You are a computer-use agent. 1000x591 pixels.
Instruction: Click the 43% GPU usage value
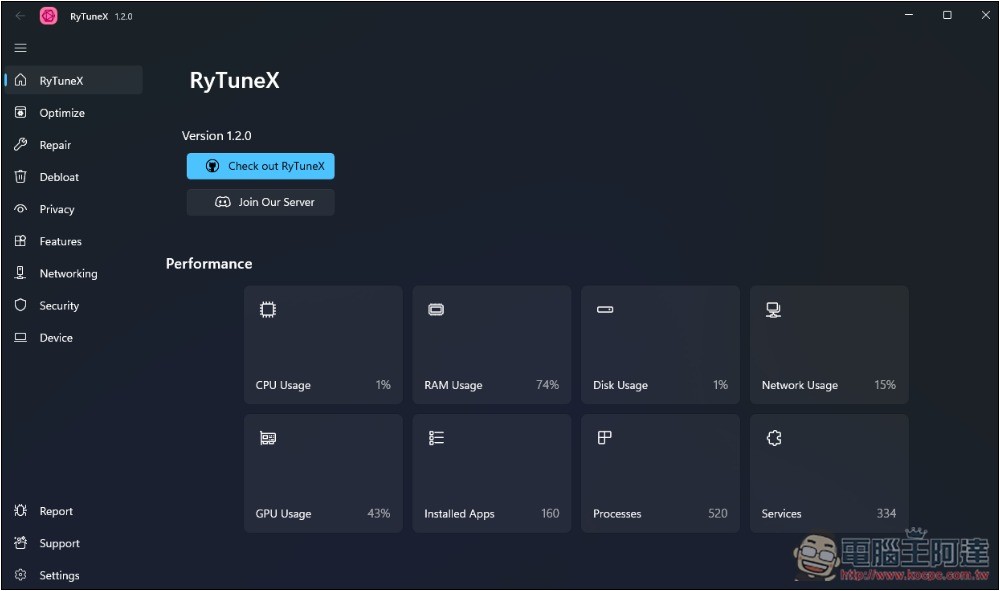click(x=379, y=513)
